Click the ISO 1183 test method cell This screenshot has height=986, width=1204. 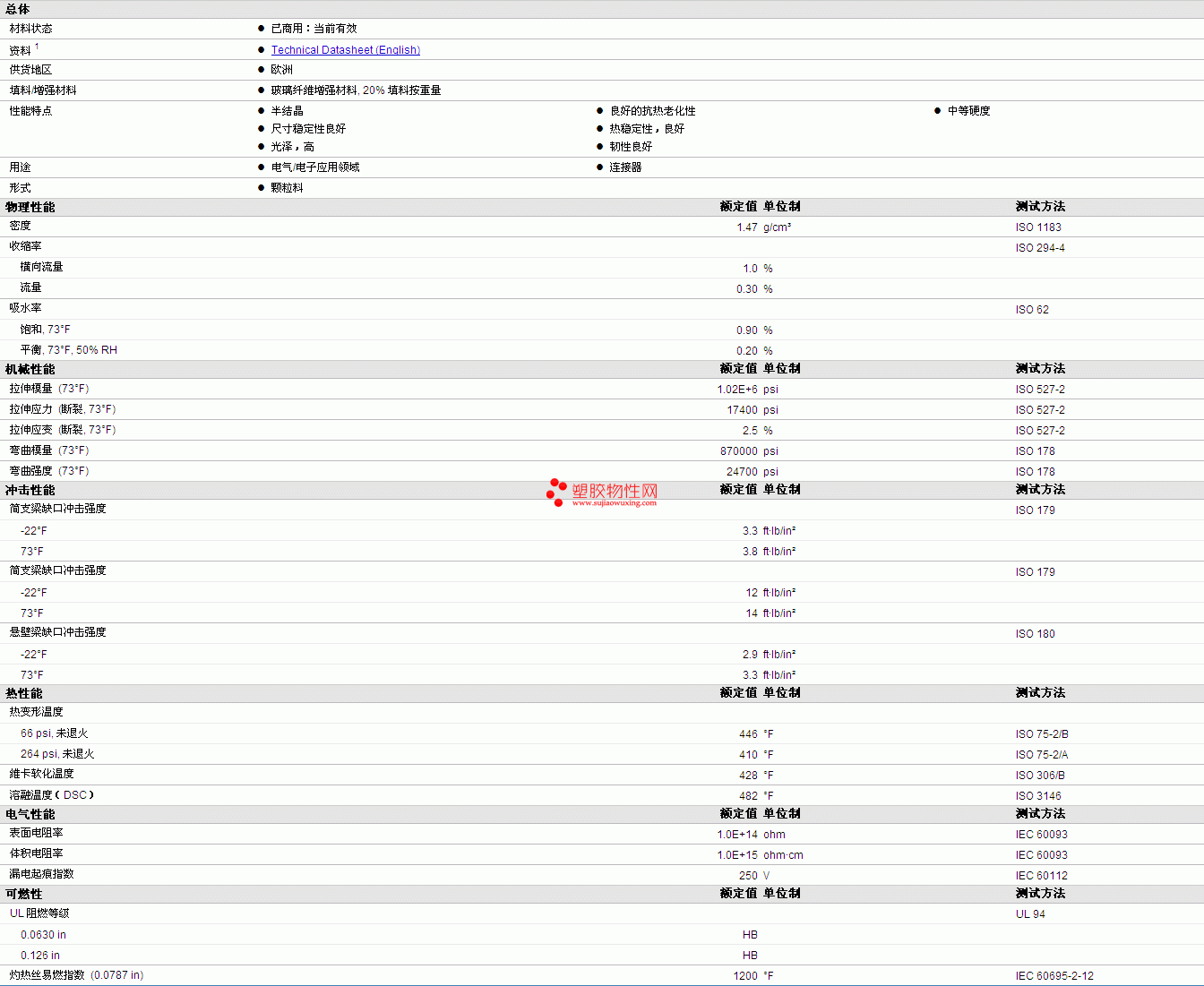(1037, 227)
